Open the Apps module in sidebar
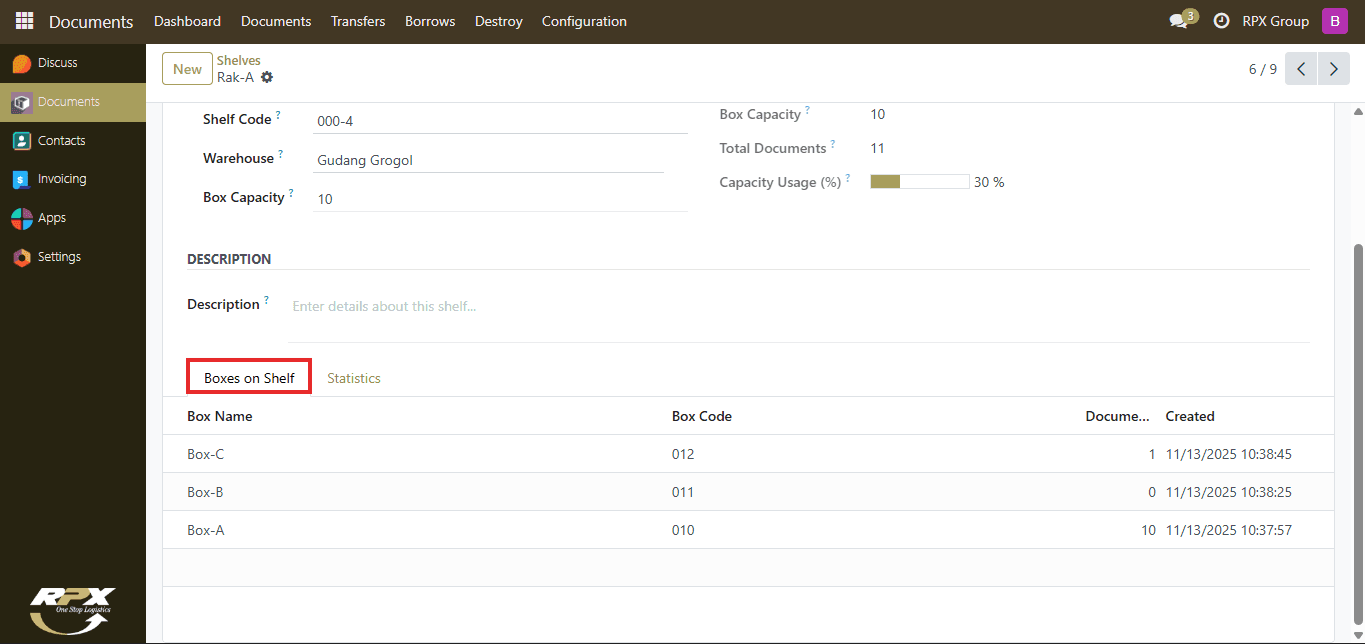1365x644 pixels. (x=73, y=218)
